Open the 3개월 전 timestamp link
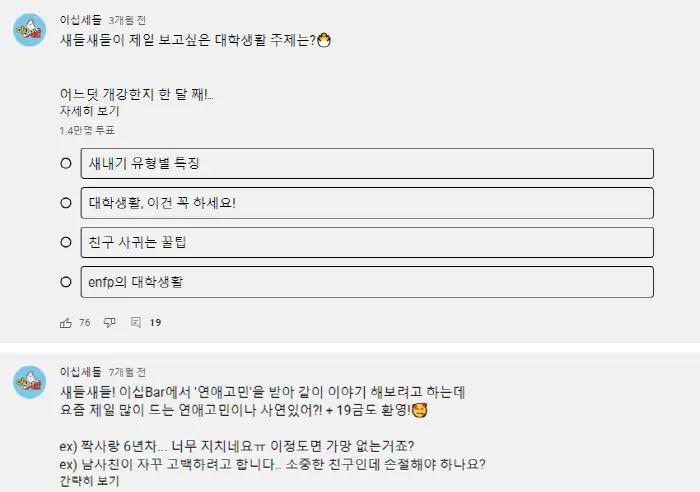This screenshot has height=492, width=700. [127, 21]
